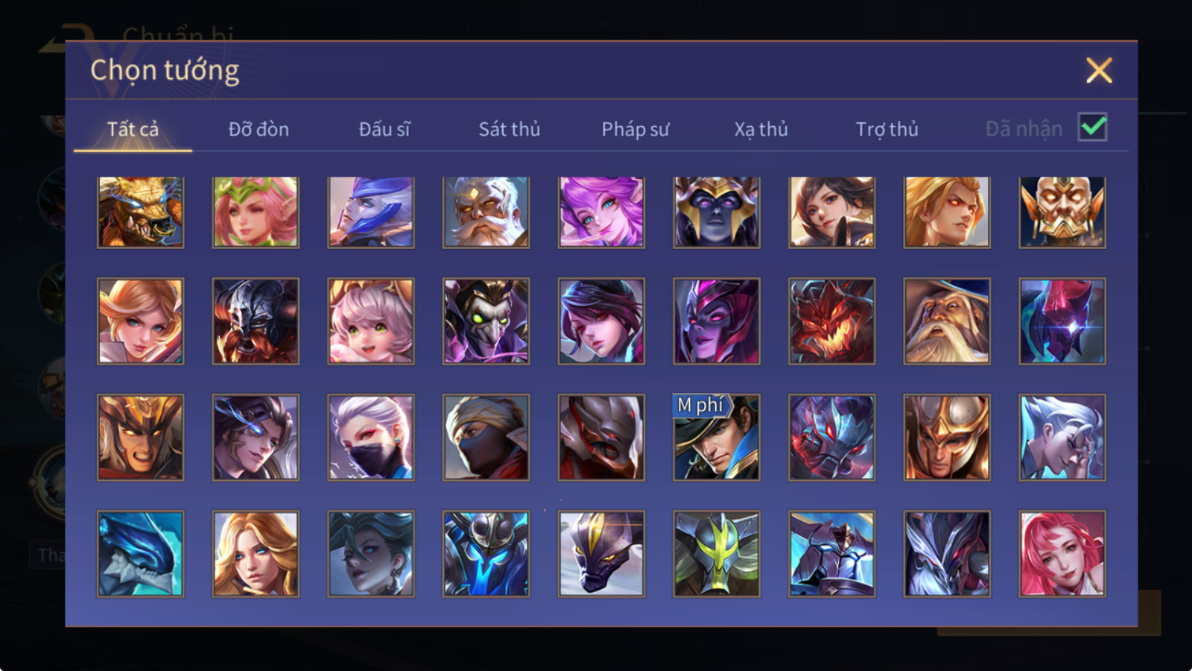Toggle the "Đã nhận" checkbox
This screenshot has width=1192, height=671.
(1092, 127)
